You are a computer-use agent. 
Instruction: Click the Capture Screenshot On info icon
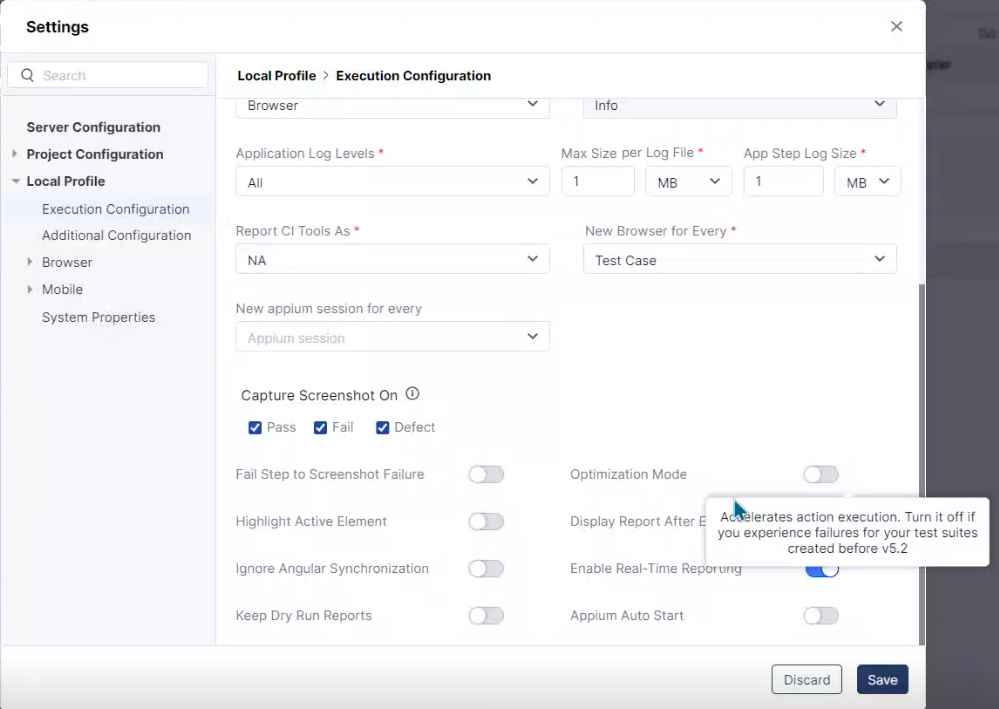coord(412,394)
